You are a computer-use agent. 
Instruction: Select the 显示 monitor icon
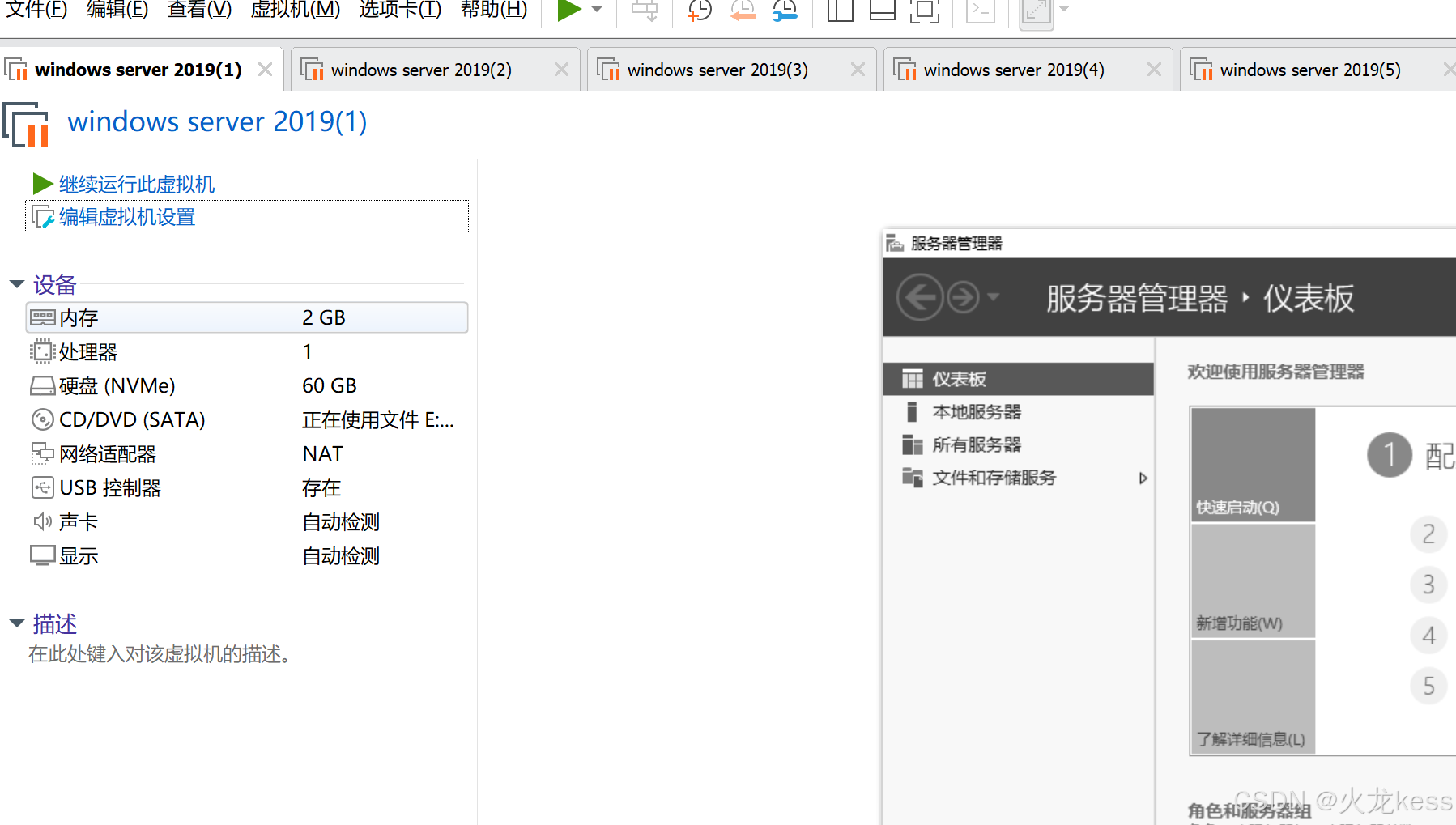coord(42,555)
